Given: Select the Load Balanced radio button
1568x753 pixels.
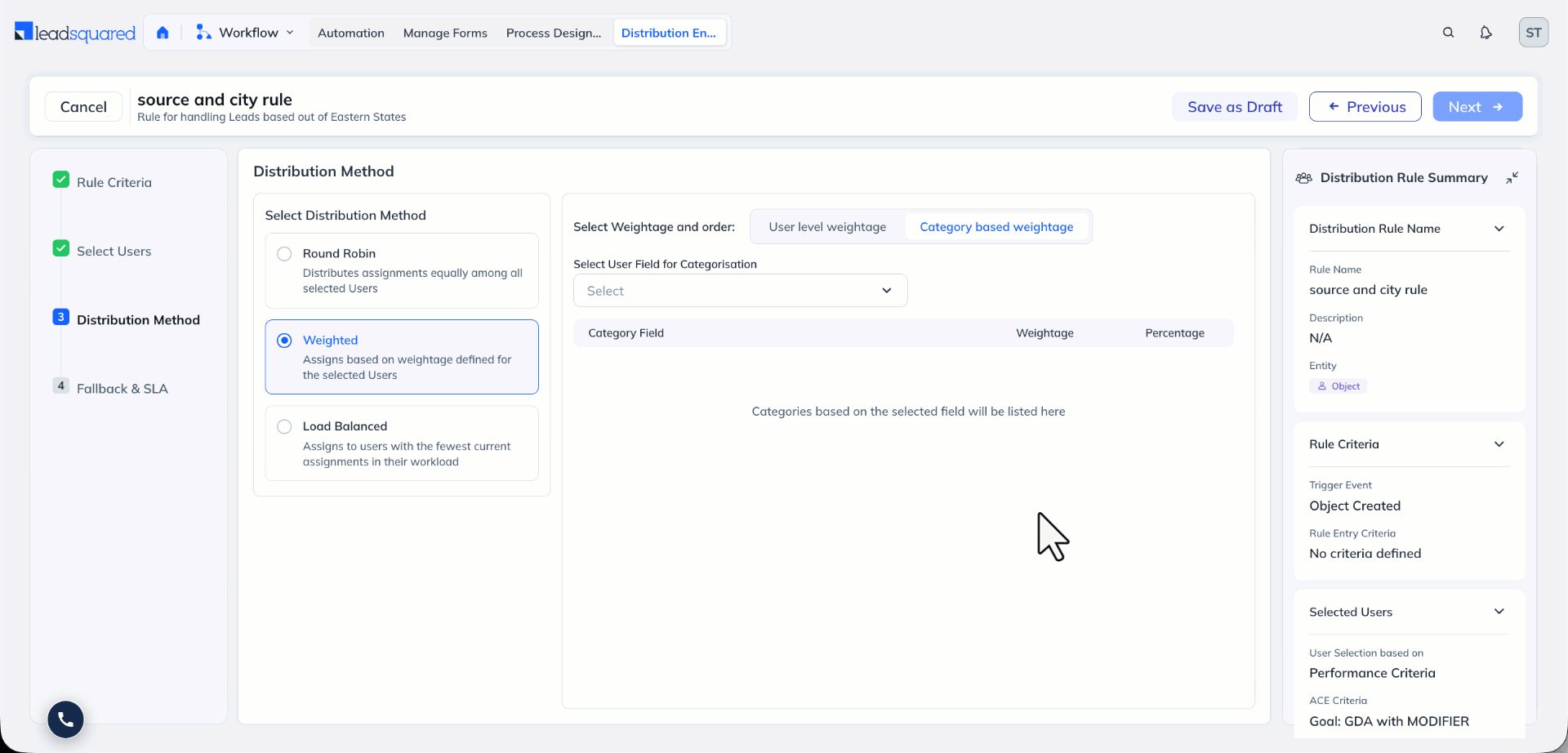Looking at the screenshot, I should click(284, 426).
